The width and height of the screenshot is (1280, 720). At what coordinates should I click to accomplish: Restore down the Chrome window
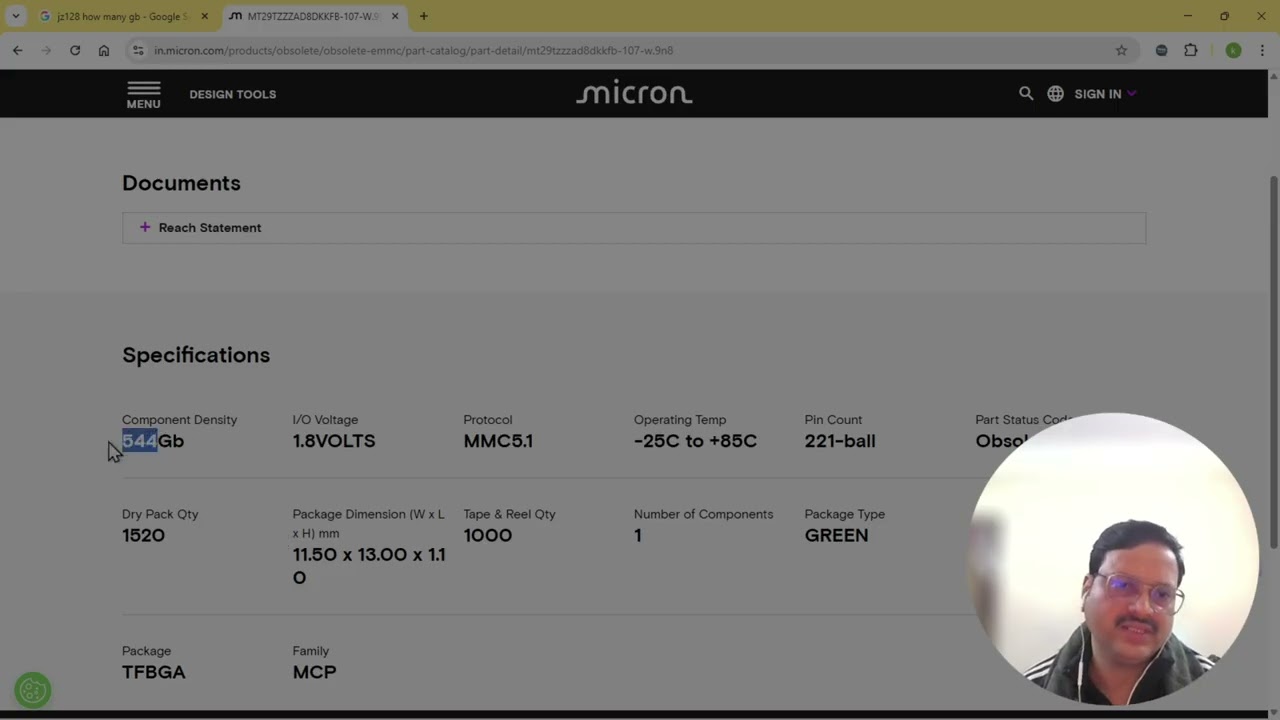pyautogui.click(x=1224, y=16)
